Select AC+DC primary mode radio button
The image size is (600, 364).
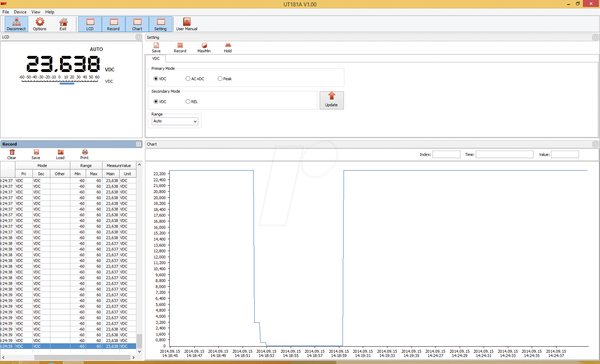coord(188,78)
